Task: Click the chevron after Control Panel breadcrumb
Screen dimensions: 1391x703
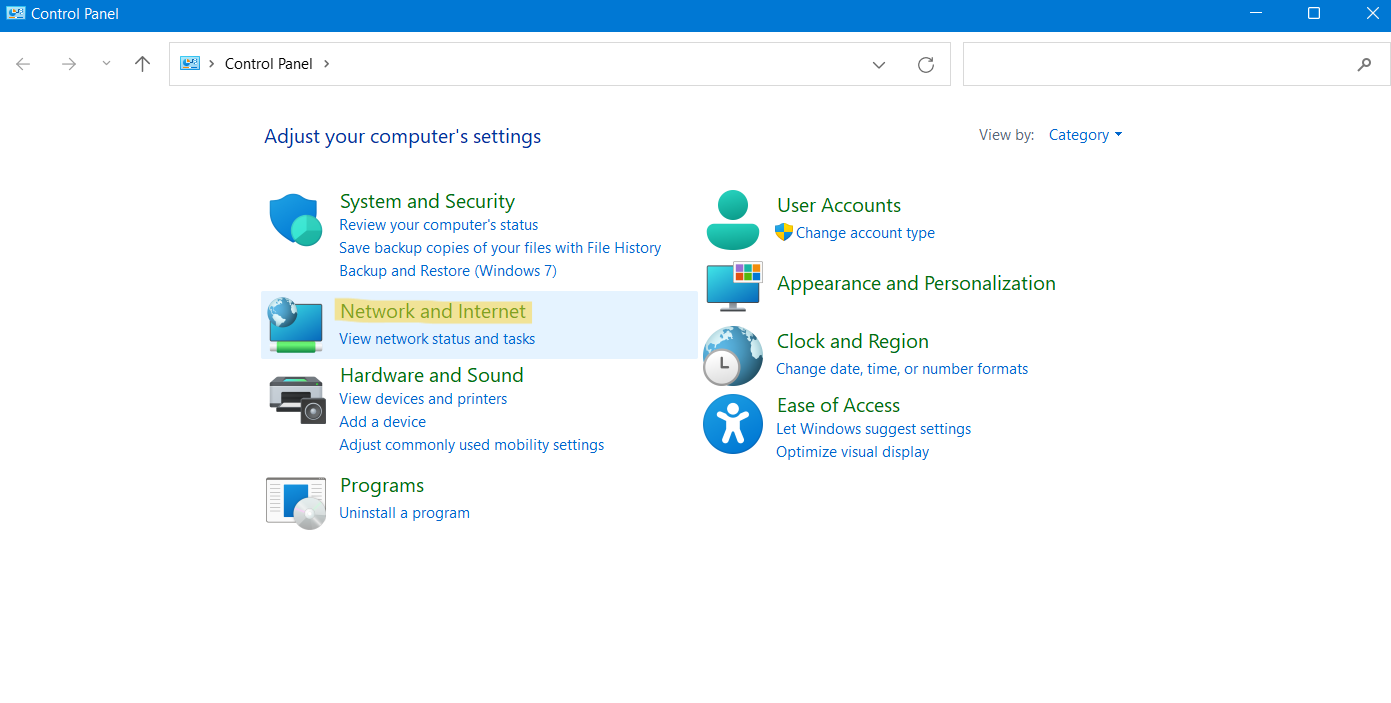Action: pos(326,64)
